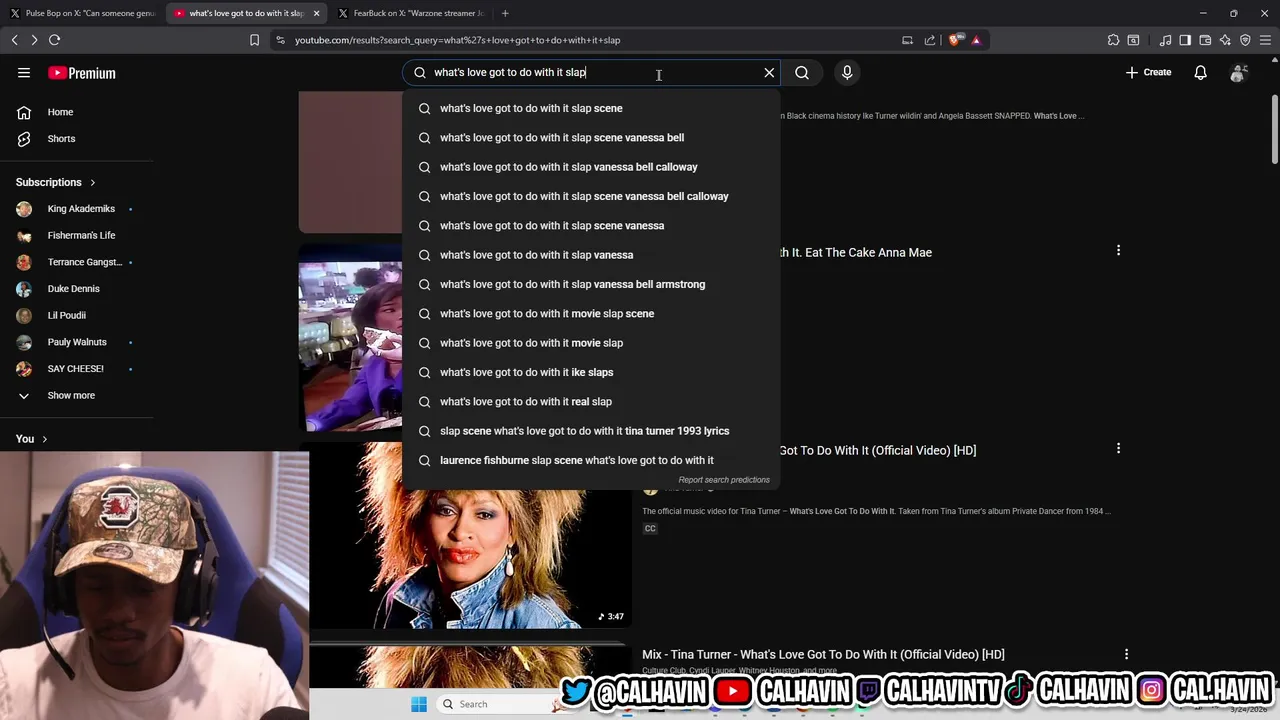Open the browser extensions puzzle icon

coord(1113,40)
